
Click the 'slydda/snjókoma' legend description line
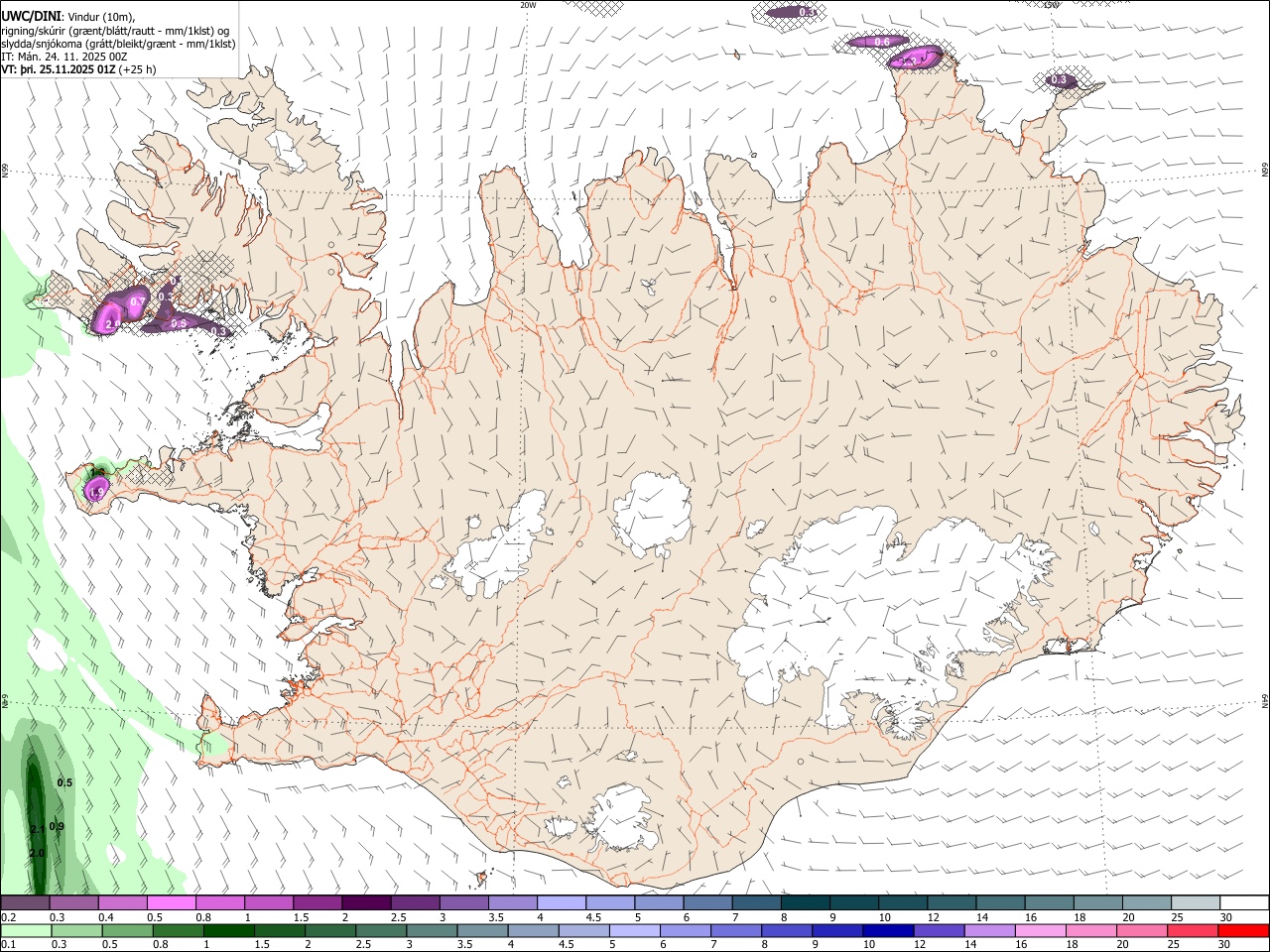[x=118, y=44]
